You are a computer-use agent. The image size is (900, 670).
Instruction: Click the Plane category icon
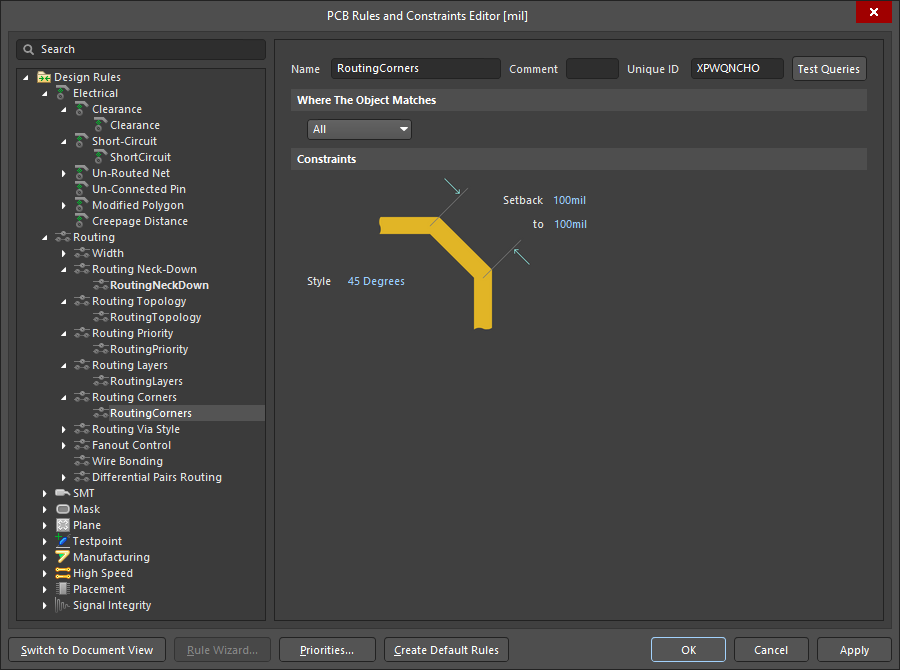click(63, 525)
